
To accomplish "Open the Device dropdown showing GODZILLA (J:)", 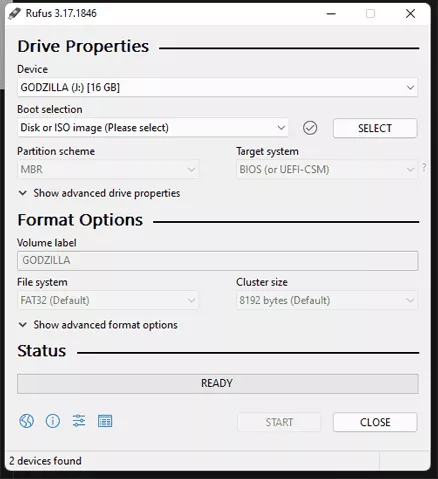I will pos(217,88).
